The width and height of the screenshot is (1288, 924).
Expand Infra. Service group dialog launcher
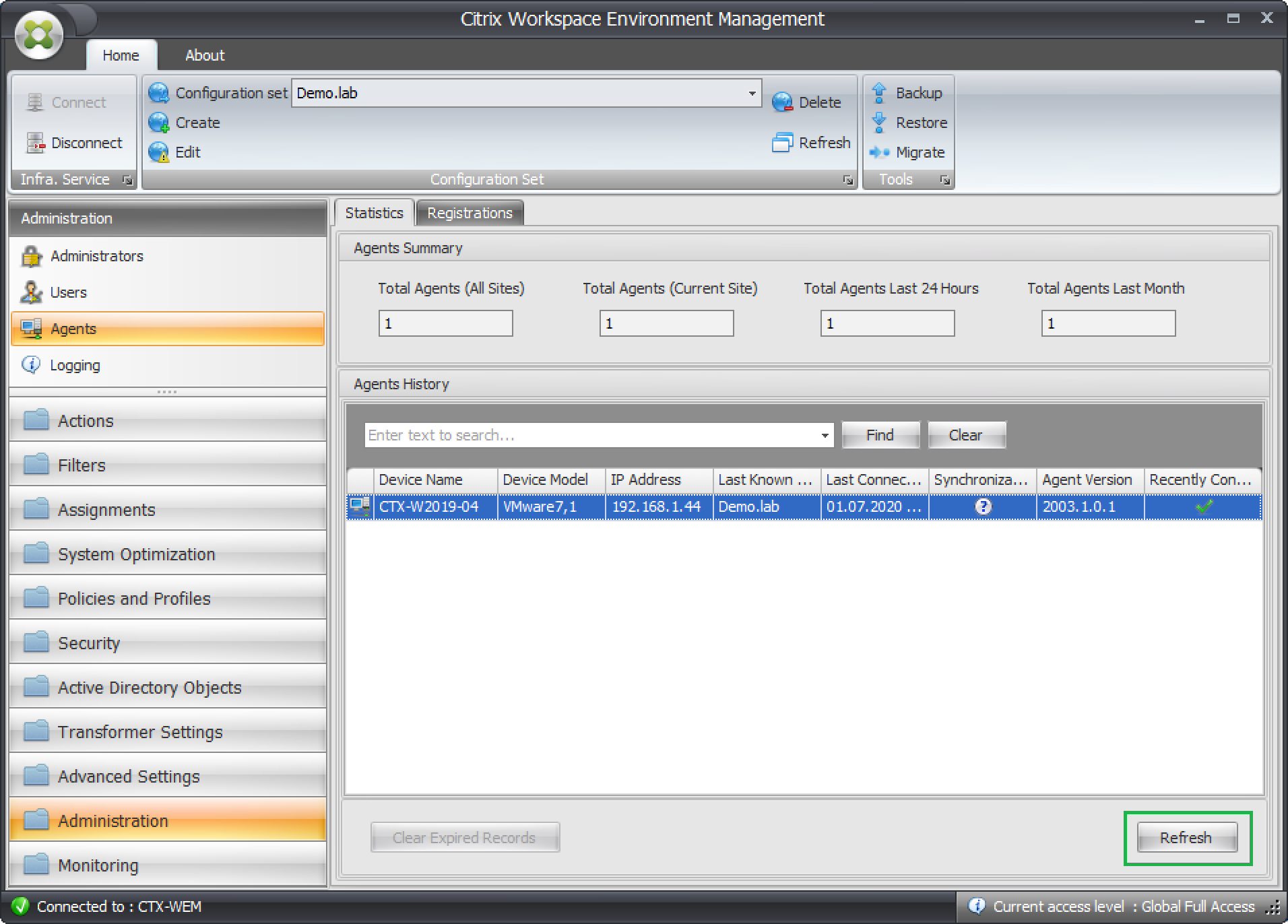pyautogui.click(x=127, y=180)
